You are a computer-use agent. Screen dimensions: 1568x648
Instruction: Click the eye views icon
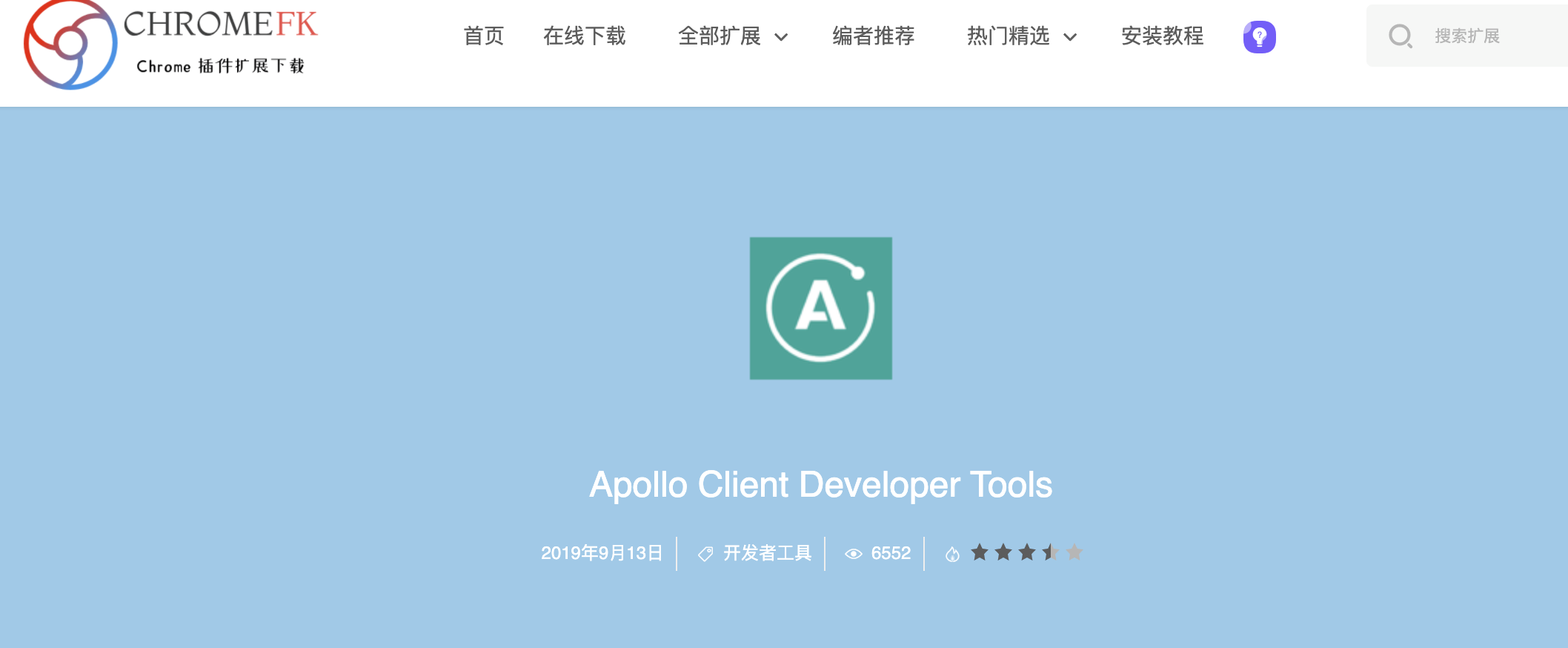tap(854, 554)
